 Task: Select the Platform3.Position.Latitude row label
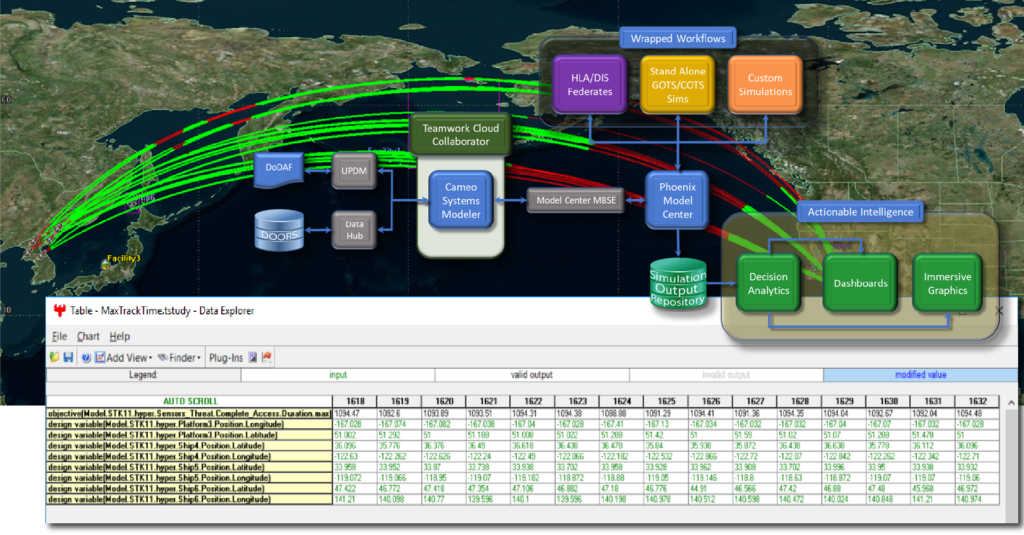(189, 435)
